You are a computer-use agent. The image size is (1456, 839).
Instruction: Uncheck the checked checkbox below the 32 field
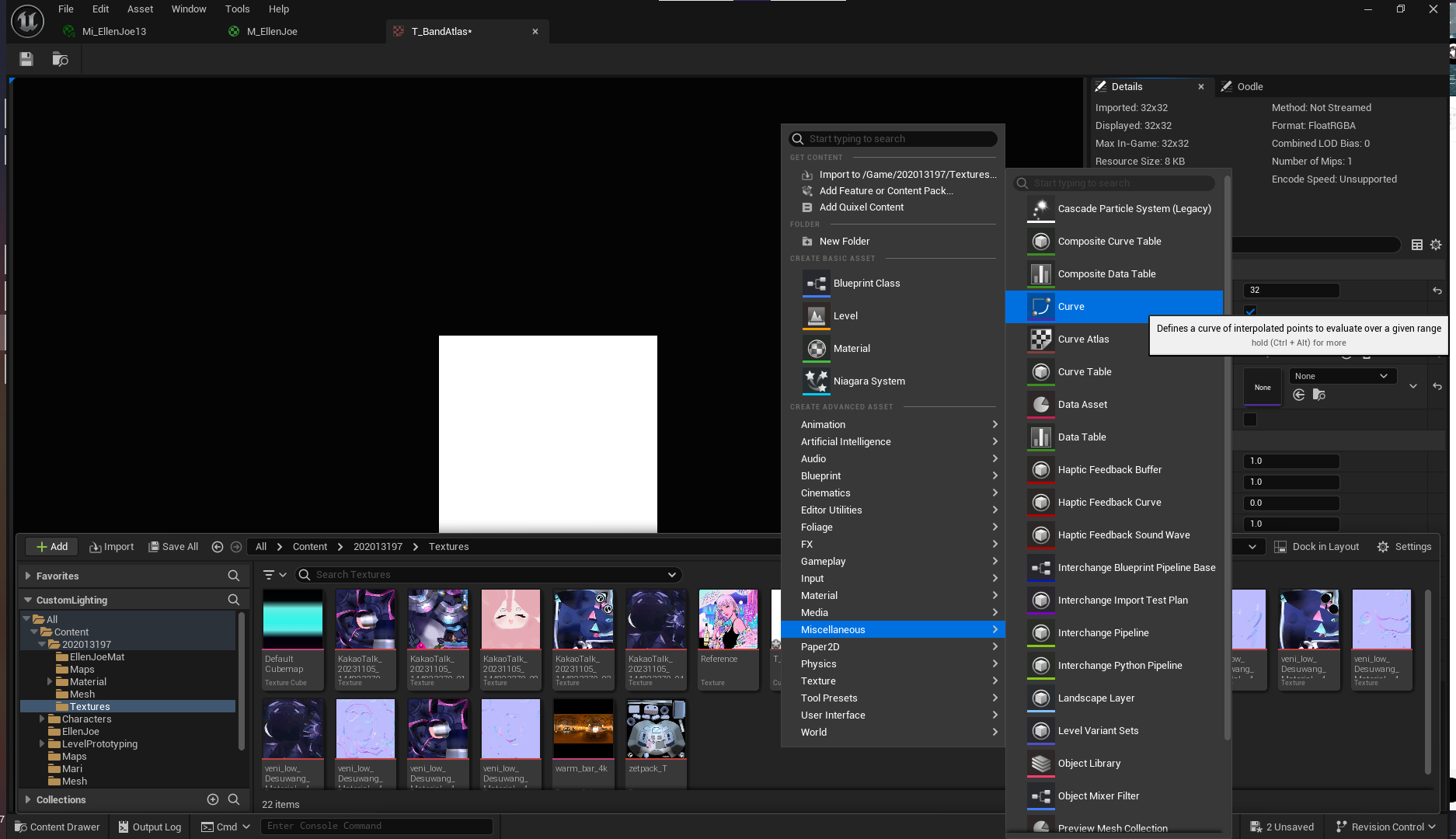pos(1250,311)
